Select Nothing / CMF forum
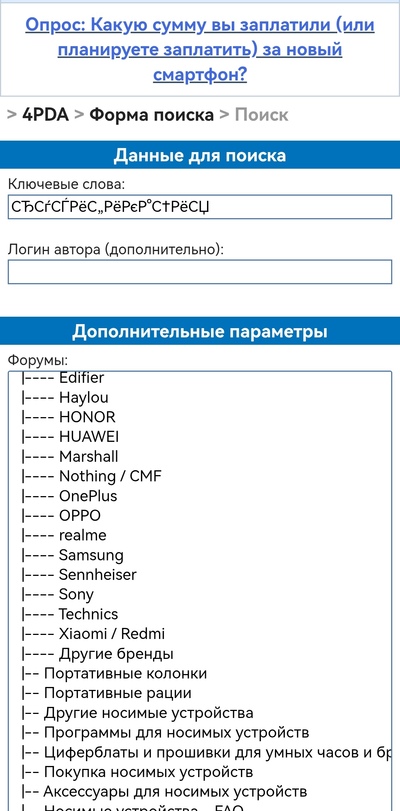Screen dimensions: 400x811 (x=200, y=476)
